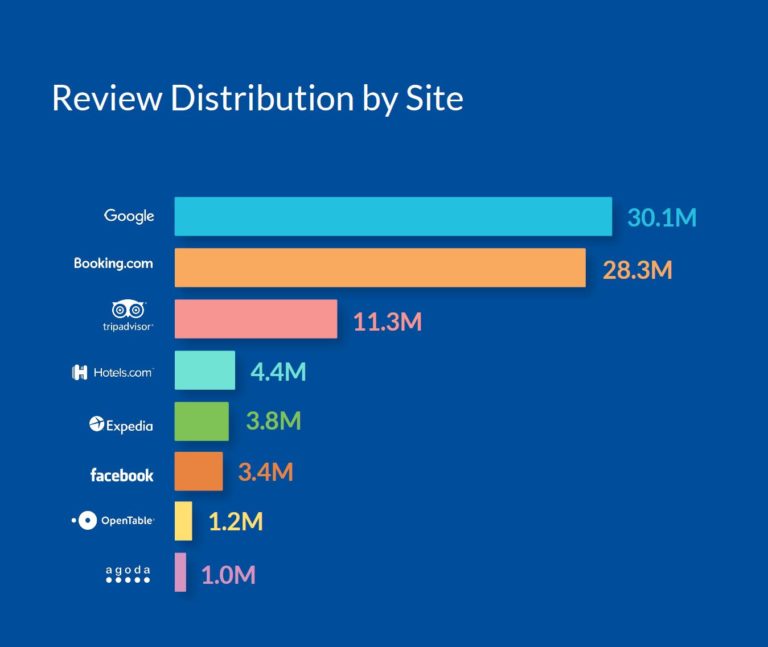The image size is (768, 647).
Task: Select the orange Booking.com bar
Action: click(380, 267)
